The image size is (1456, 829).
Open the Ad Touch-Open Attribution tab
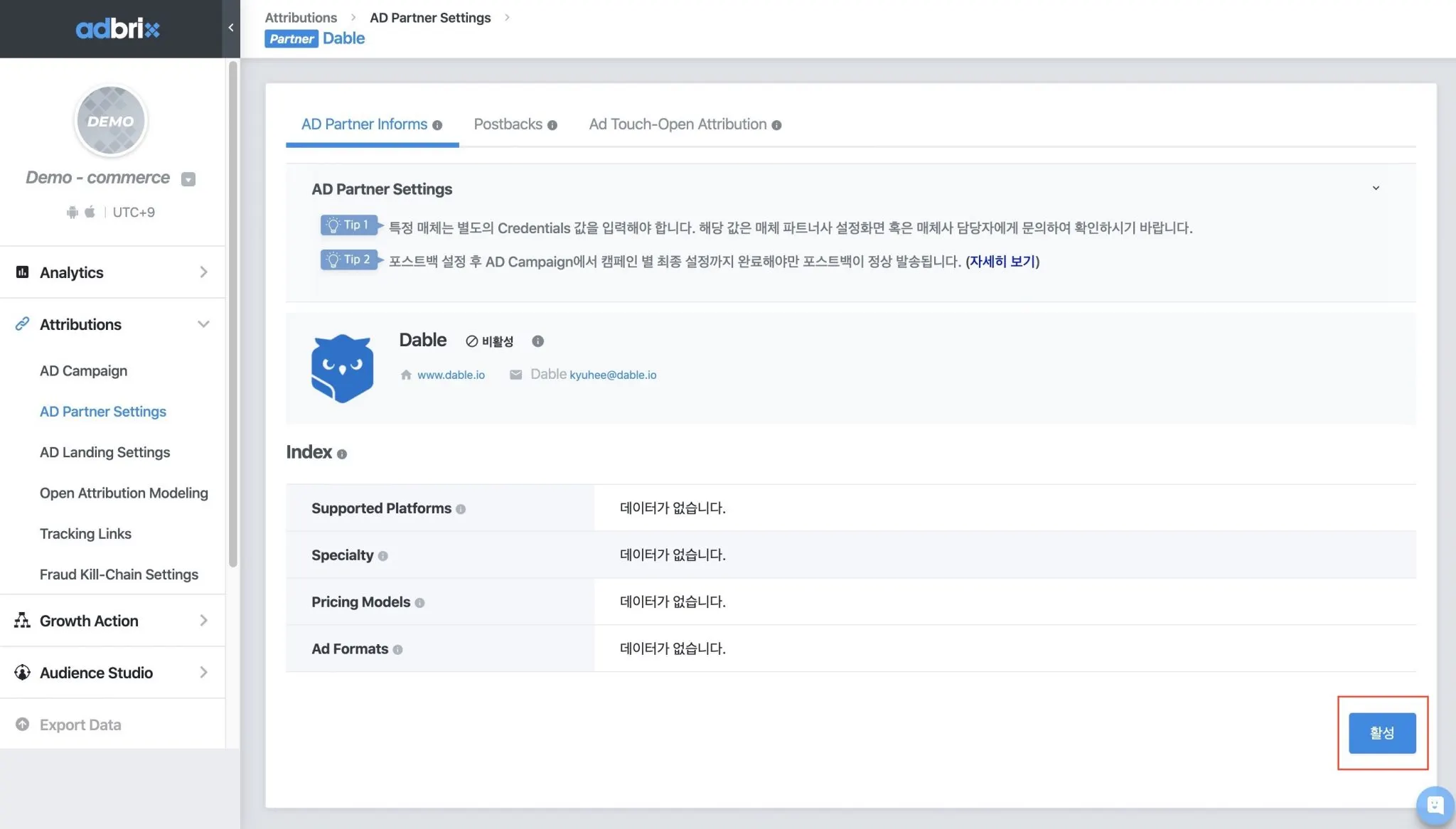[677, 124]
